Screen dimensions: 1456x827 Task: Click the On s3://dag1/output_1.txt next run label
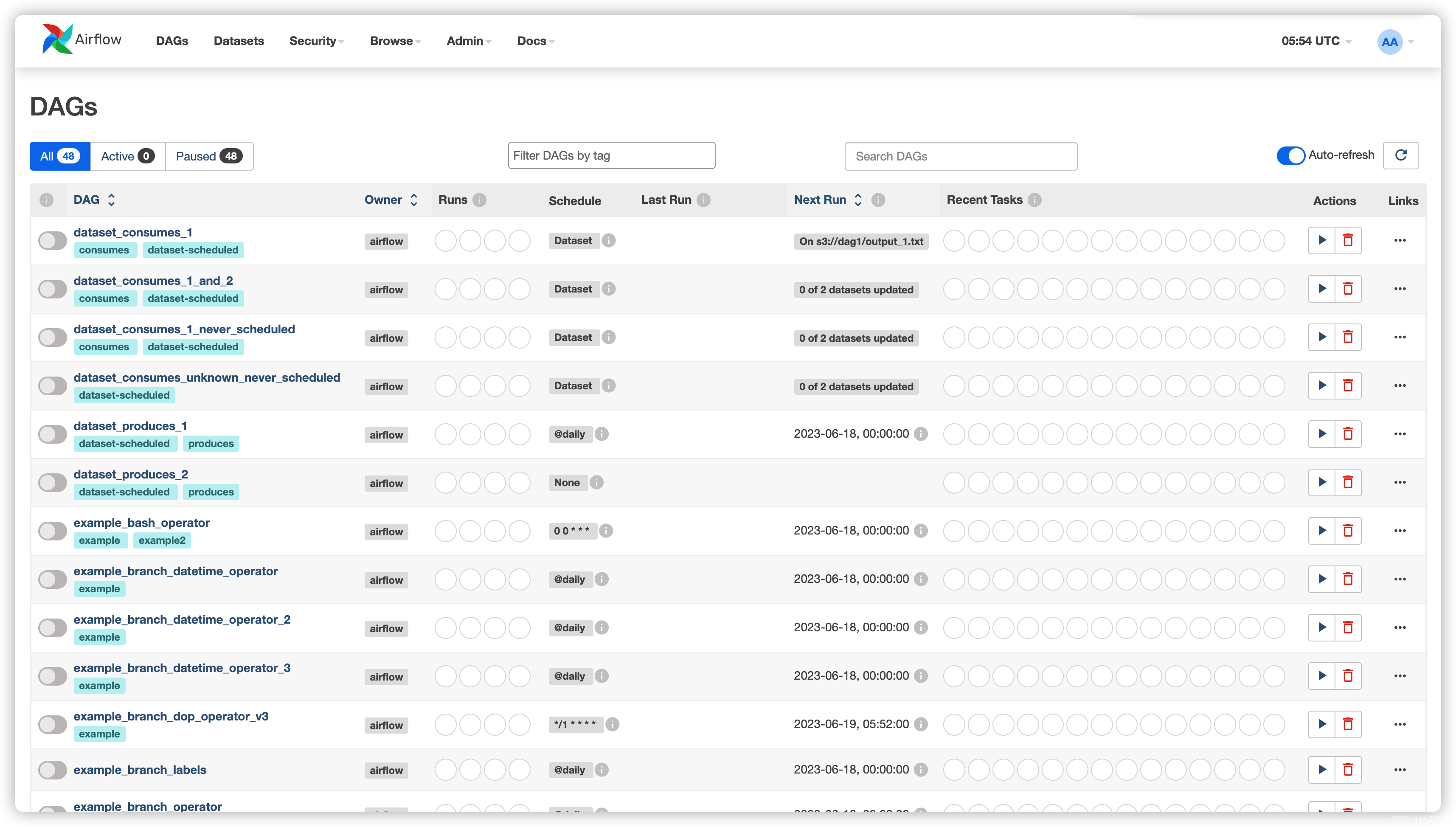coord(861,242)
